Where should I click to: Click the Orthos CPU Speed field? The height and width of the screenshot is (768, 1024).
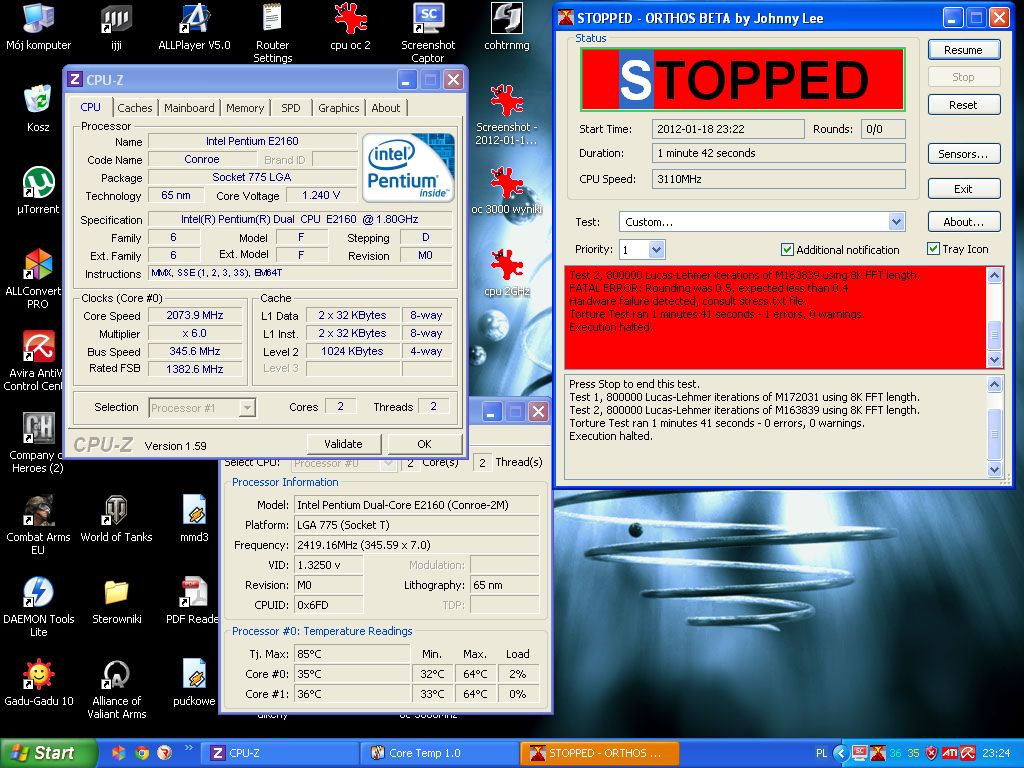click(x=778, y=179)
